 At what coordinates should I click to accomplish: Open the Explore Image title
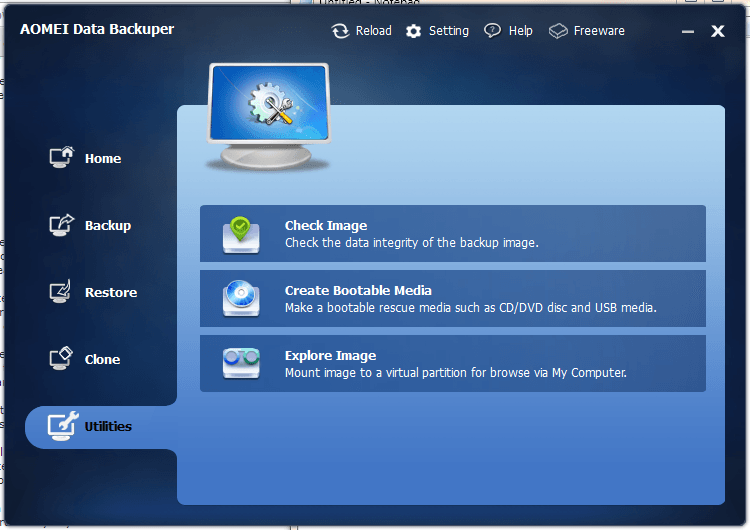click(x=331, y=355)
